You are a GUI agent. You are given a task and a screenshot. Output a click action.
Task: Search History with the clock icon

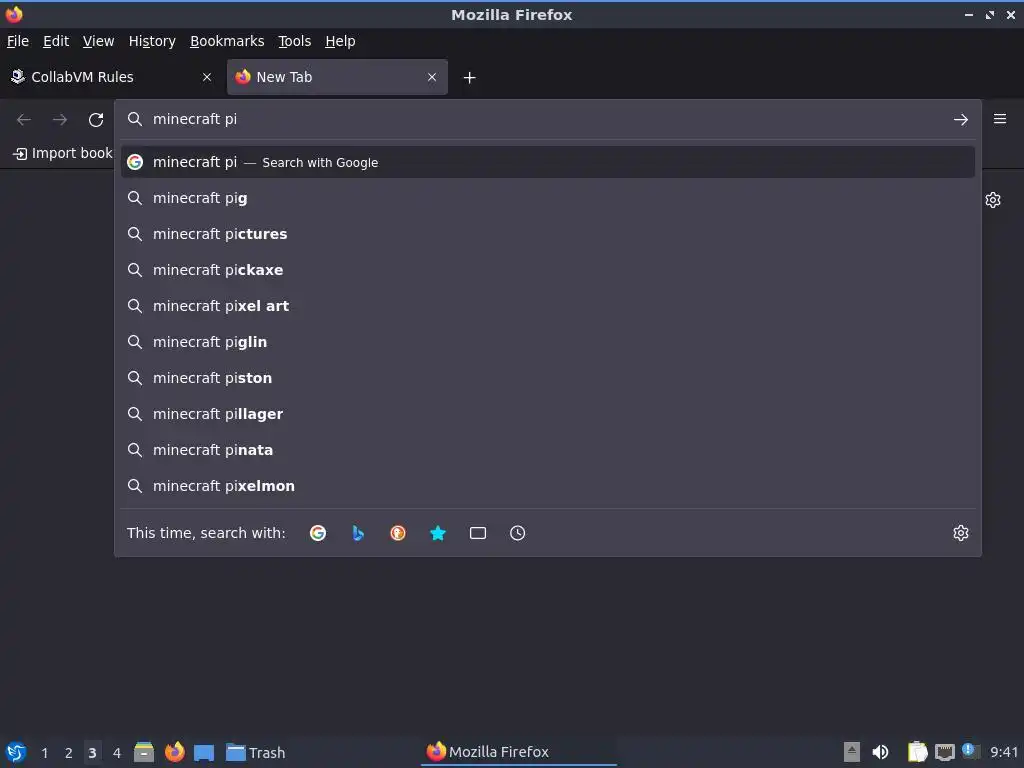click(517, 533)
